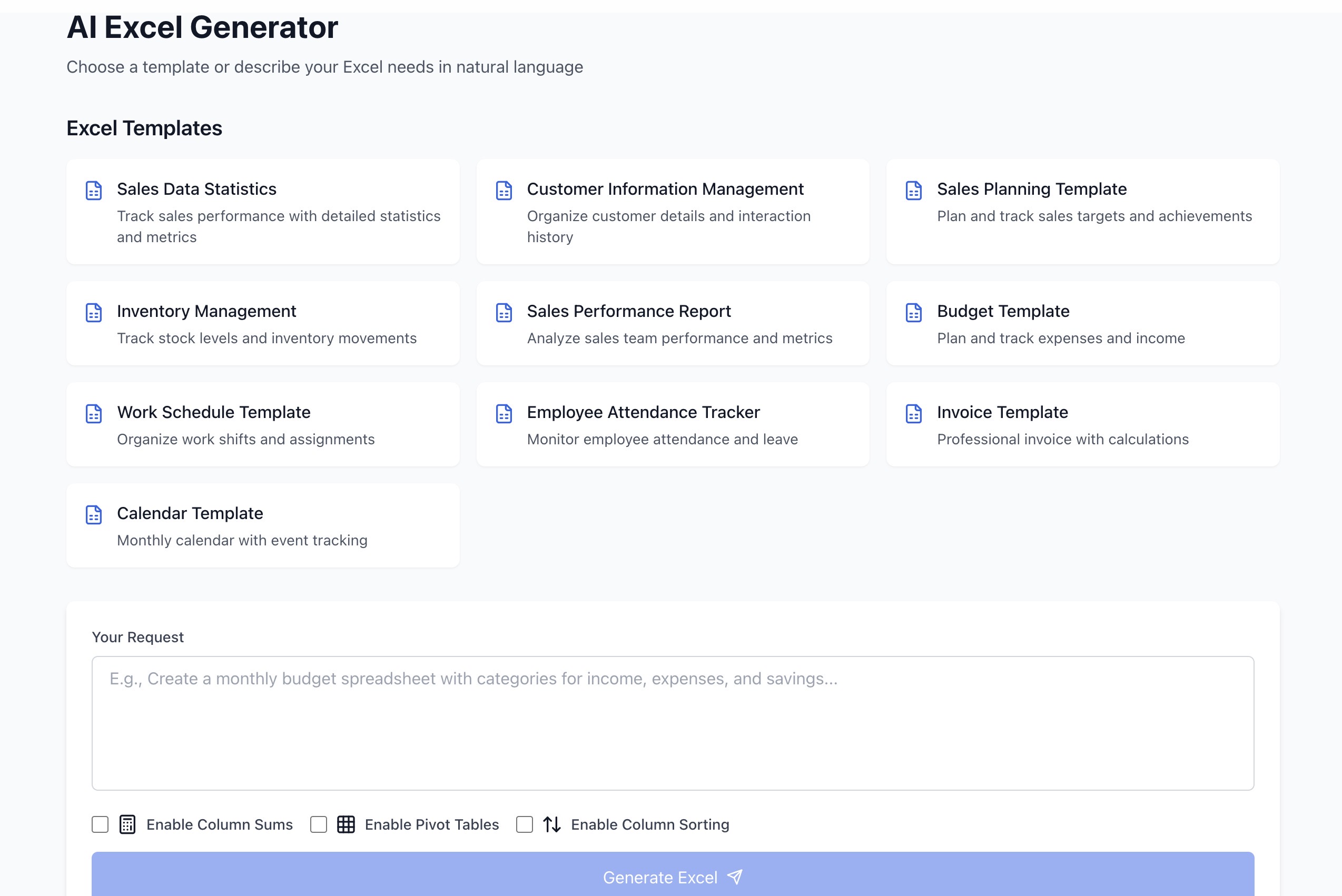Click the document icon on Sales Planning Template
Screen dimensions: 1342x896
click(914, 190)
